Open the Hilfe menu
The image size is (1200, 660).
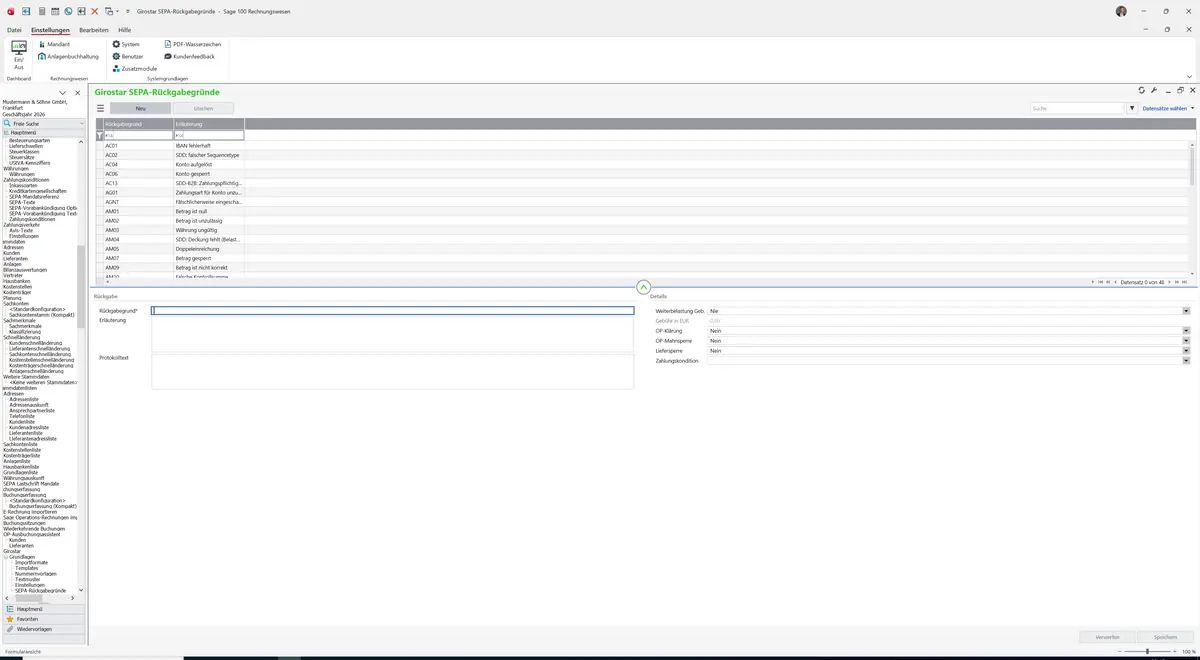click(x=125, y=30)
